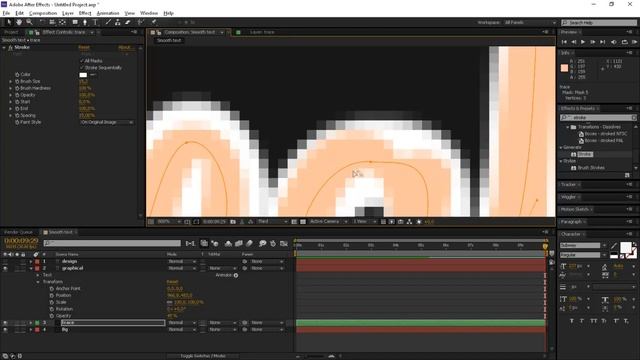Viewport: 640px width, 360px height.
Task: Hide the graphical layer
Action: point(5,268)
